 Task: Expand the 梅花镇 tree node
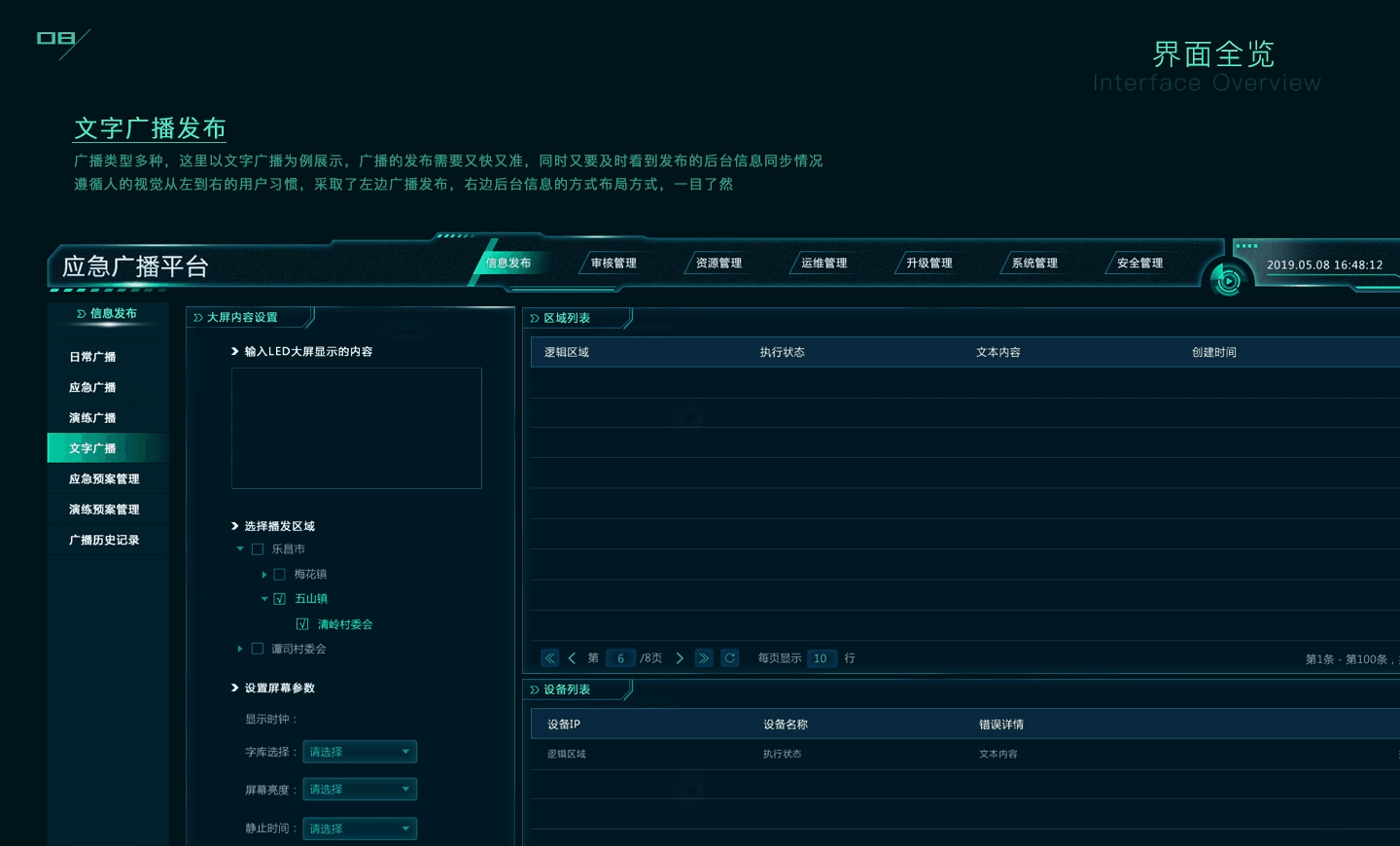click(x=264, y=575)
